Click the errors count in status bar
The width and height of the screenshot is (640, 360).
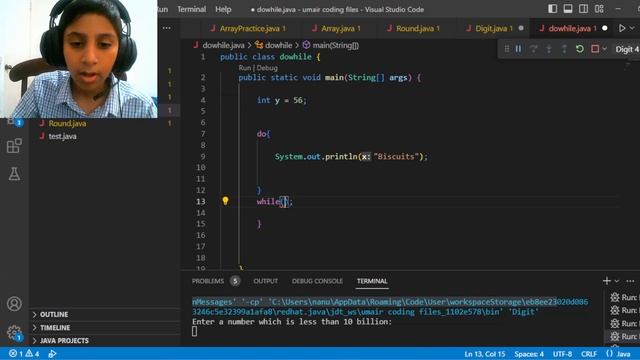[16, 353]
